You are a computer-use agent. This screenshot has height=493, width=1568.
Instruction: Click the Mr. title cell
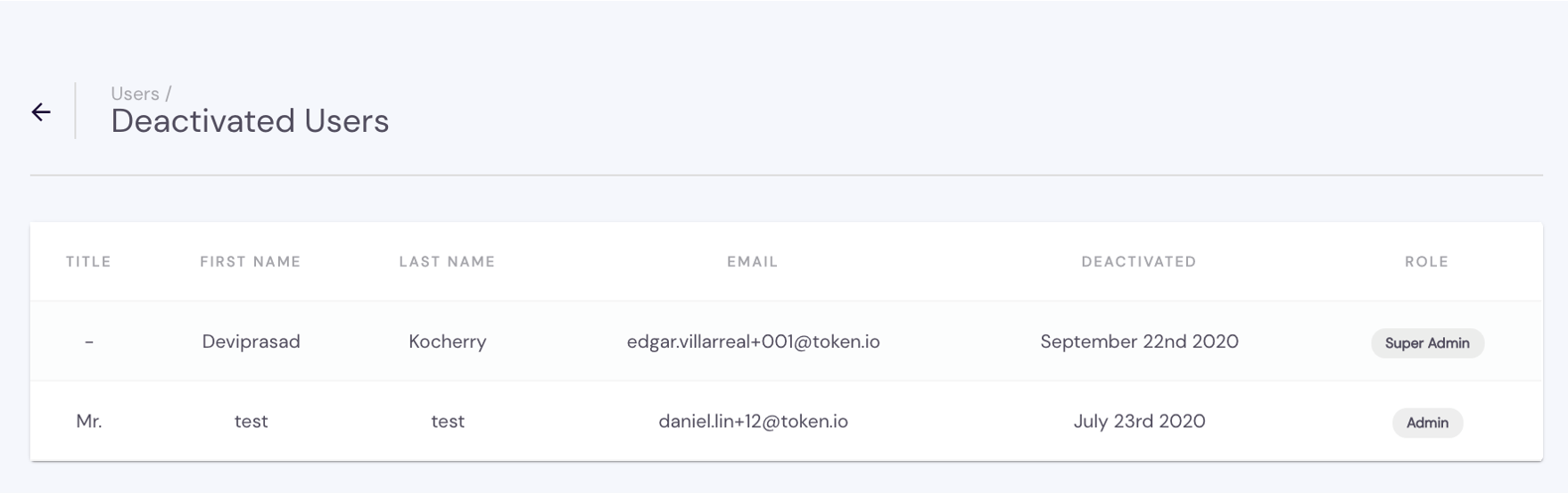coord(89,421)
